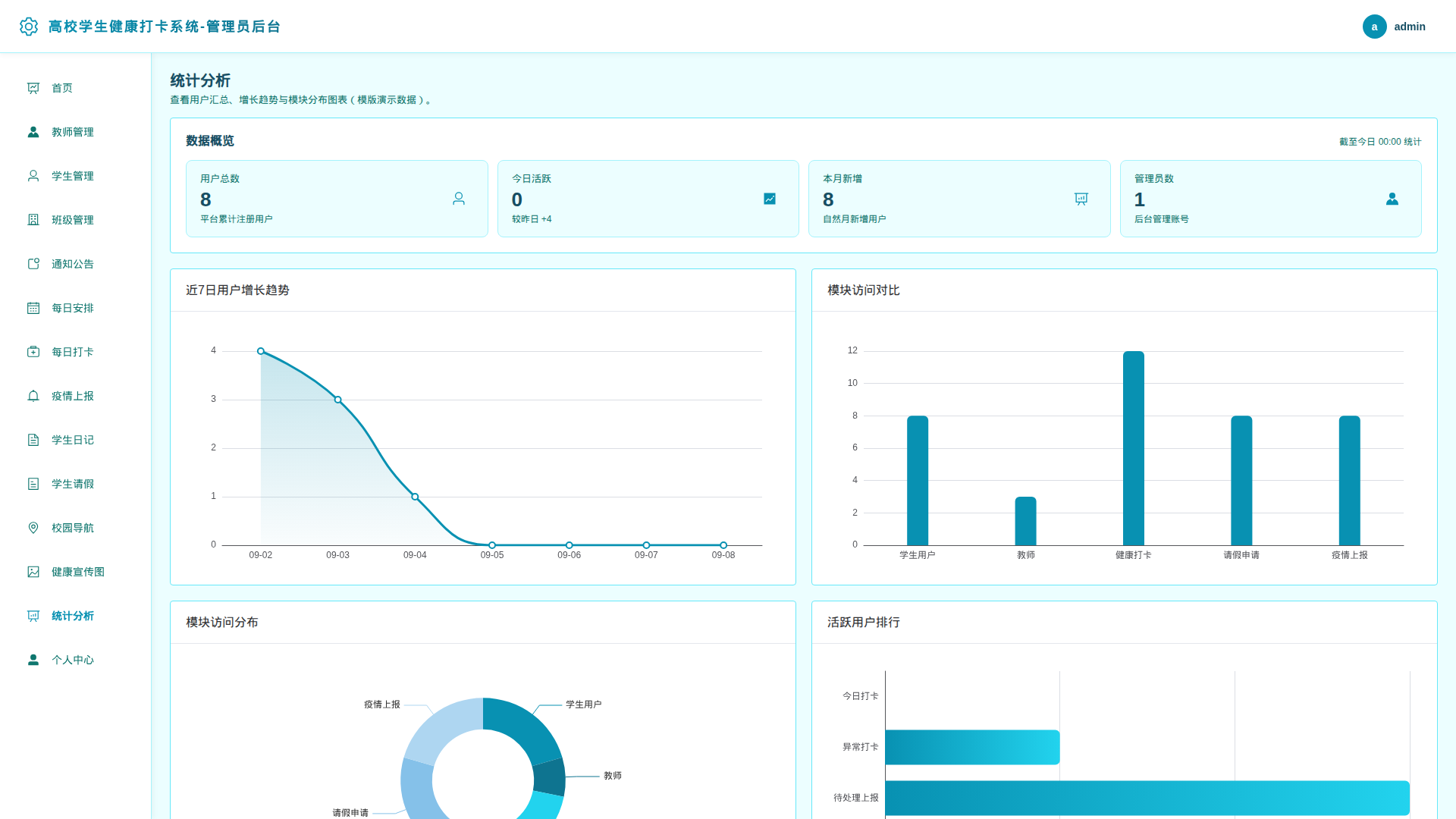This screenshot has height=819, width=1456.
Task: Open 疫情上报 menu entry
Action: tap(76, 396)
